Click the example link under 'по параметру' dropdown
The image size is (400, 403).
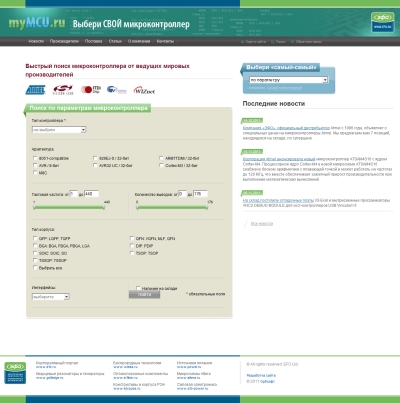284,88
